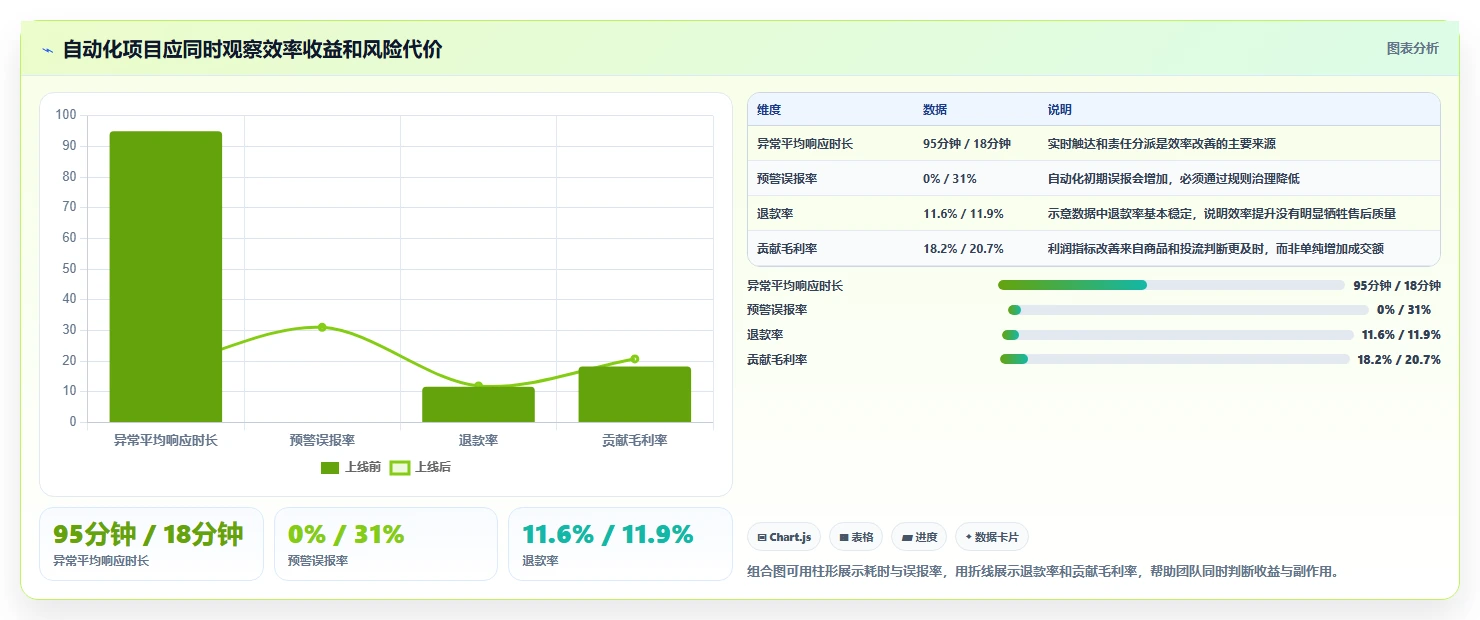
Task: Open the 0% / 31% stat card
Action: (x=386, y=544)
